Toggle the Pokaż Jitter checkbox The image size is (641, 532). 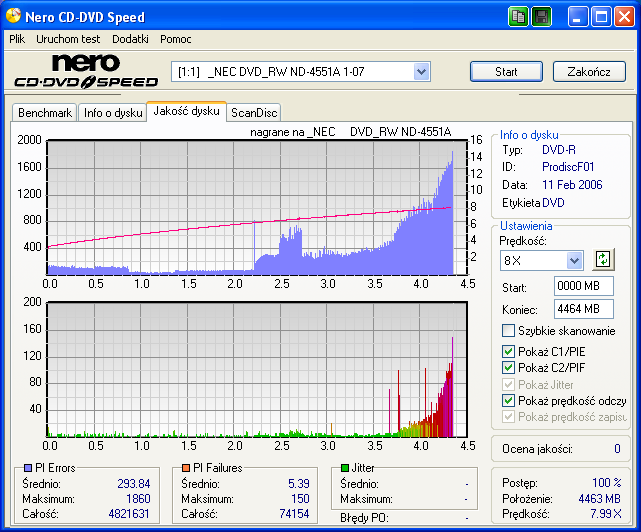(x=508, y=384)
